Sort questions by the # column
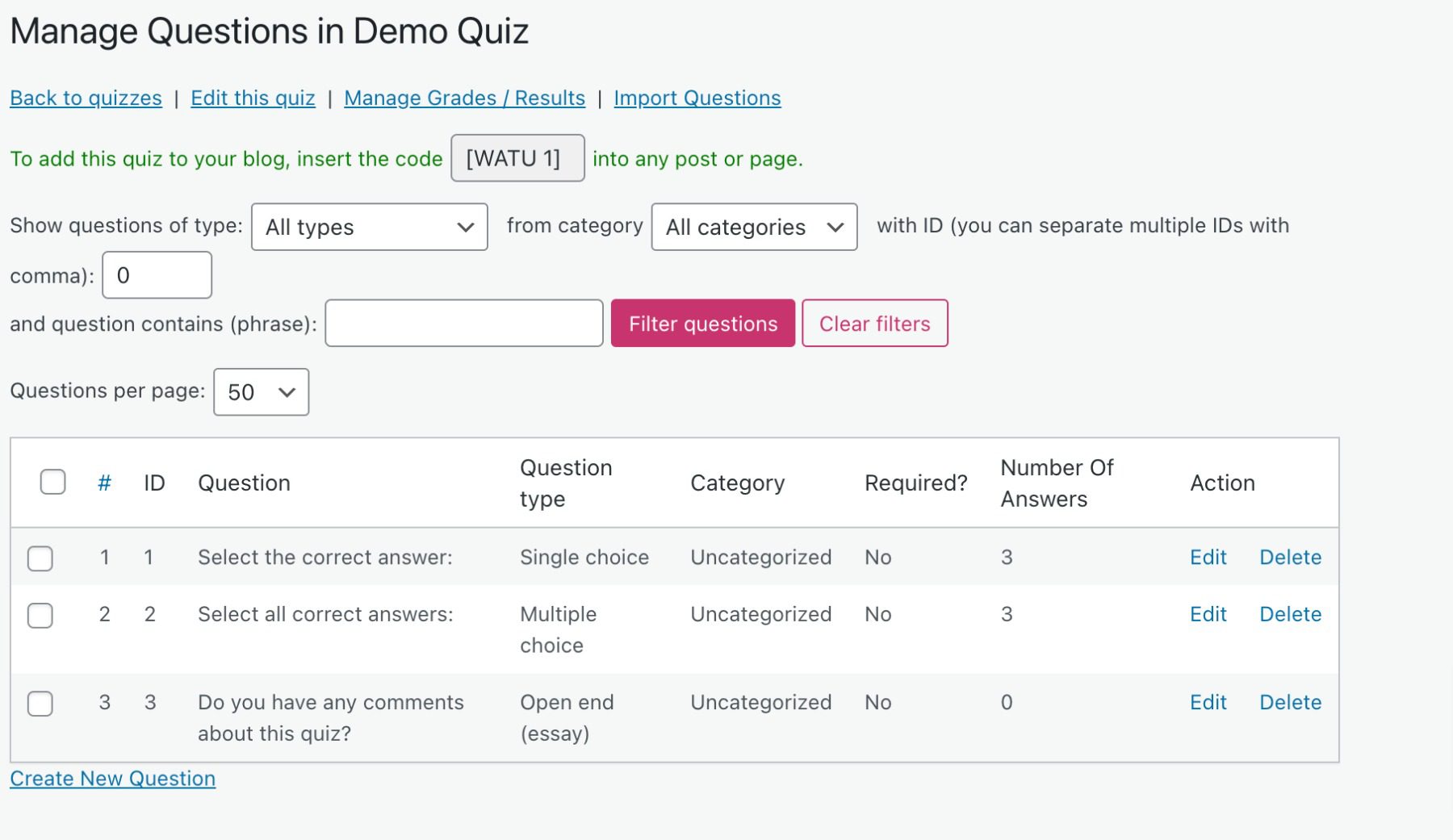The height and width of the screenshot is (840, 1453). (104, 483)
